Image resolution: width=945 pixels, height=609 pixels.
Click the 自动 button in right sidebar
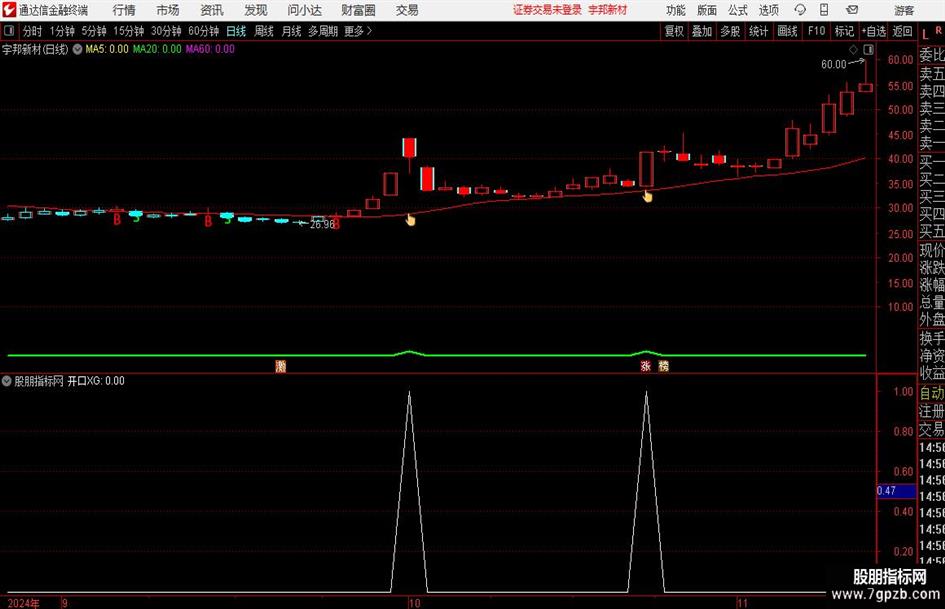(932, 393)
